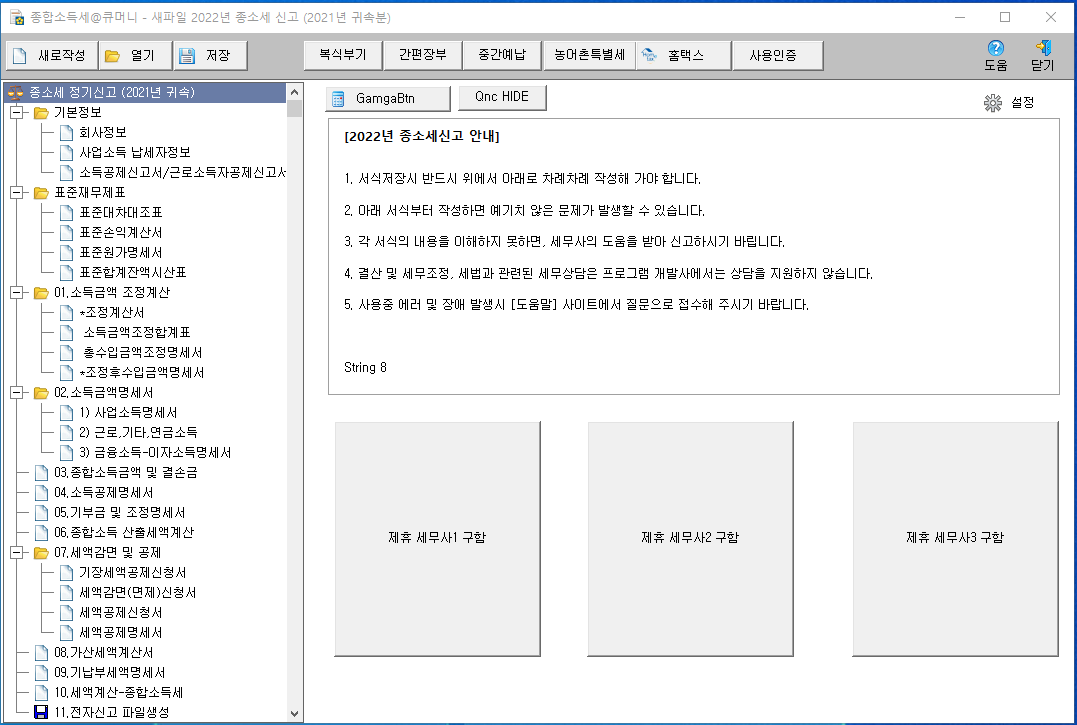Collapse the 기본정보 tree node
The width and height of the screenshot is (1077, 725).
pos(16,113)
